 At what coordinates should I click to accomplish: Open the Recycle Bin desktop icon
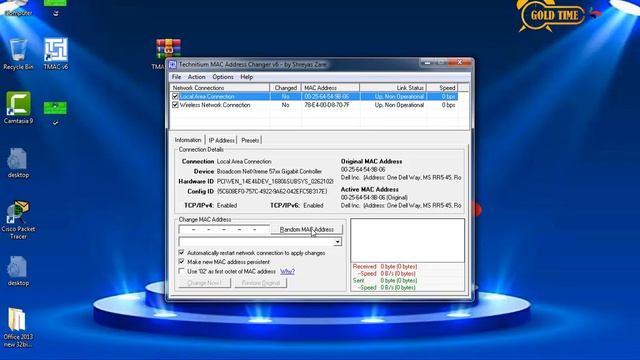click(18, 54)
